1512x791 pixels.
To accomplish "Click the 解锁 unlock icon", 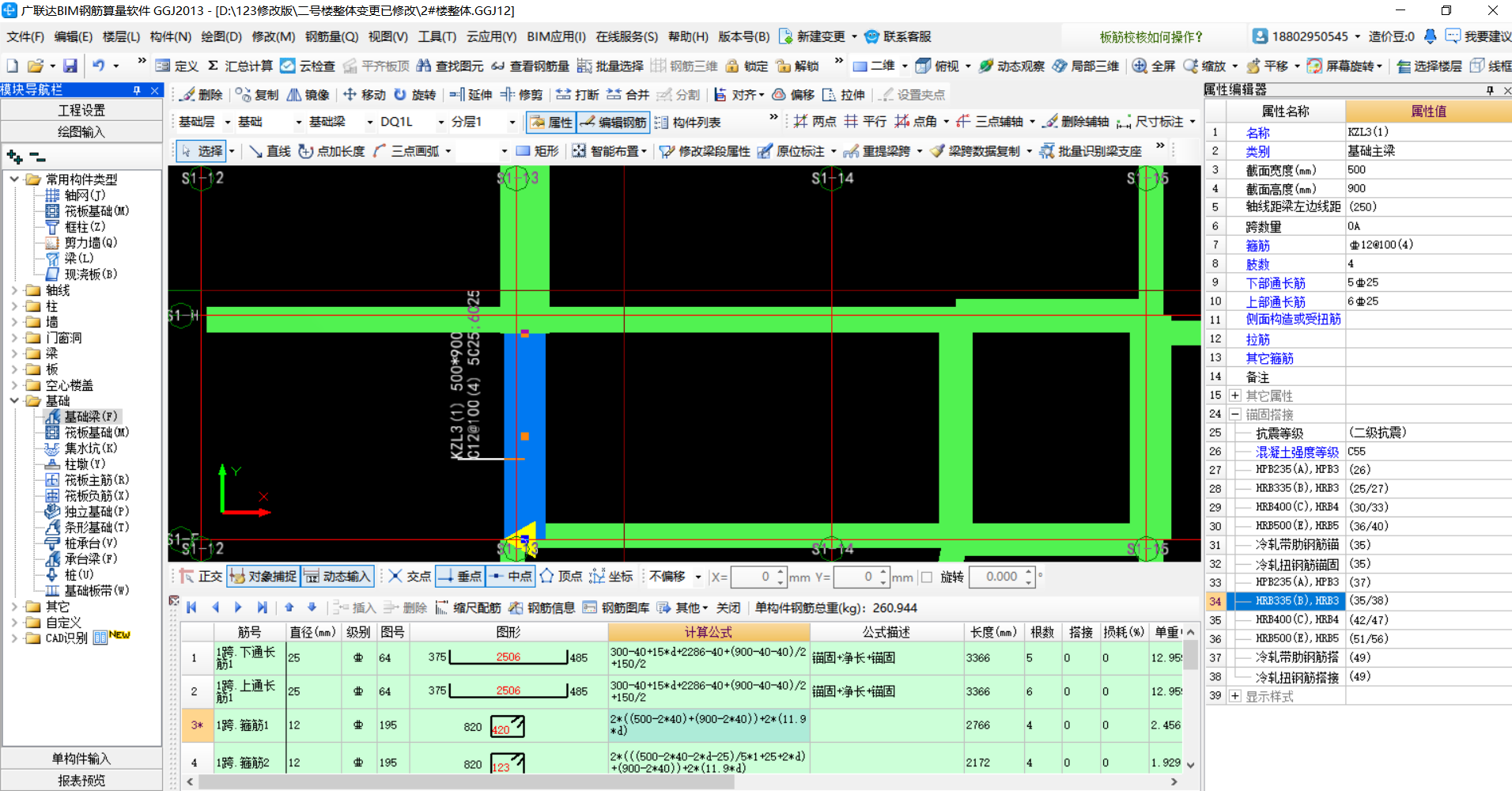I will tap(784, 66).
